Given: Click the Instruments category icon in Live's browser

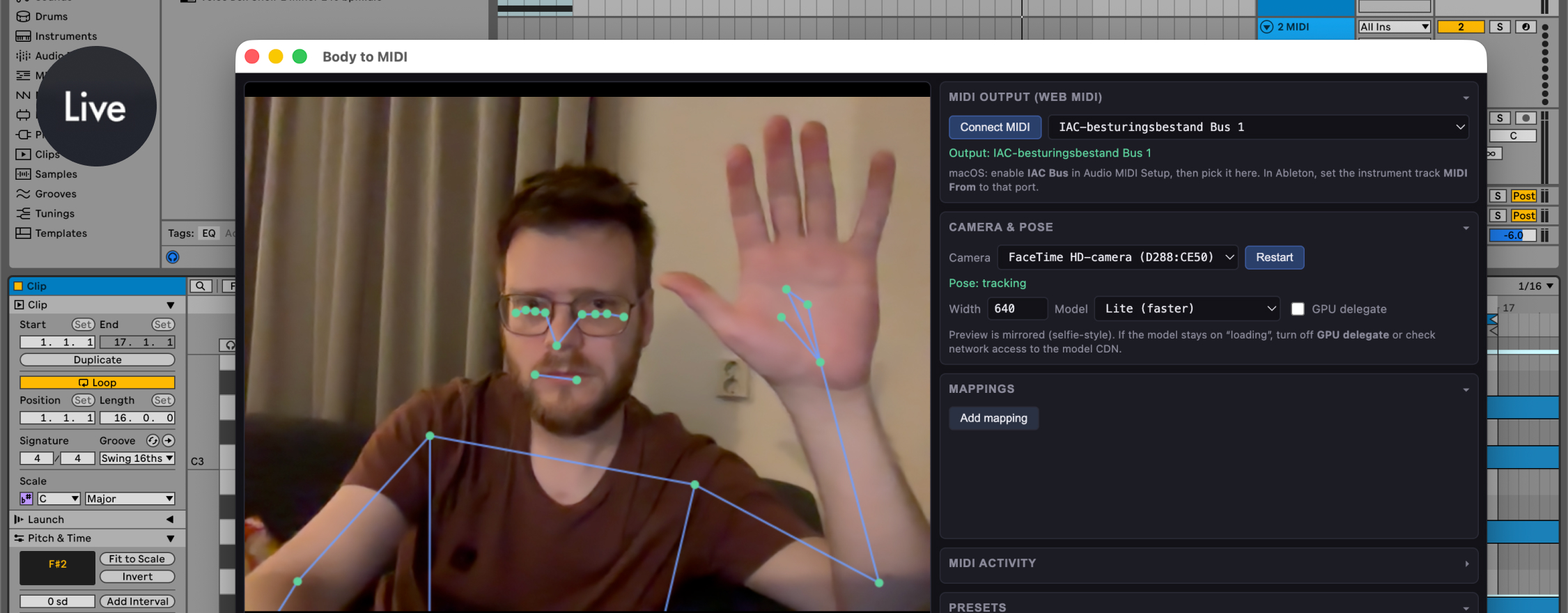Looking at the screenshot, I should [x=23, y=36].
